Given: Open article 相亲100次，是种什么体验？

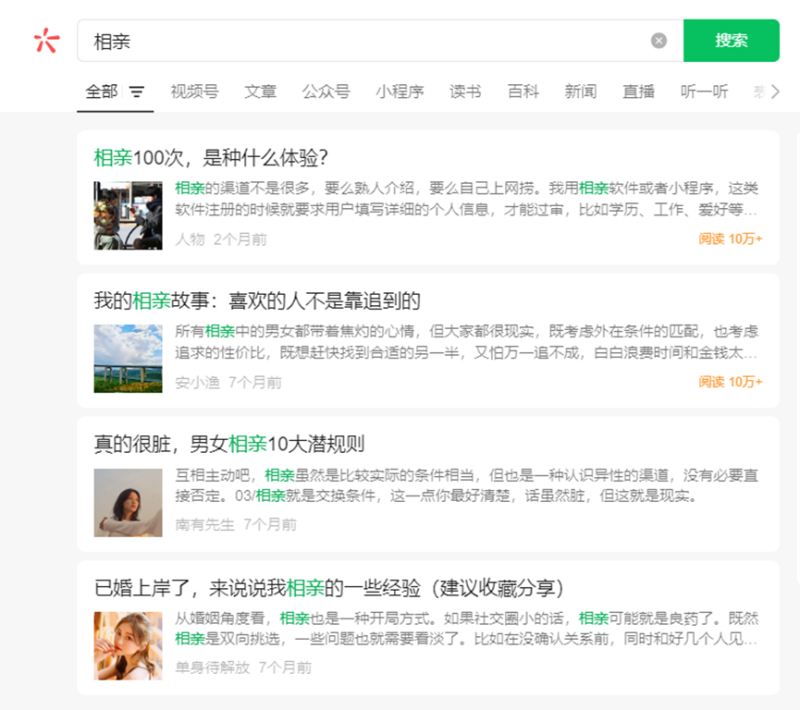Looking at the screenshot, I should [x=211, y=157].
